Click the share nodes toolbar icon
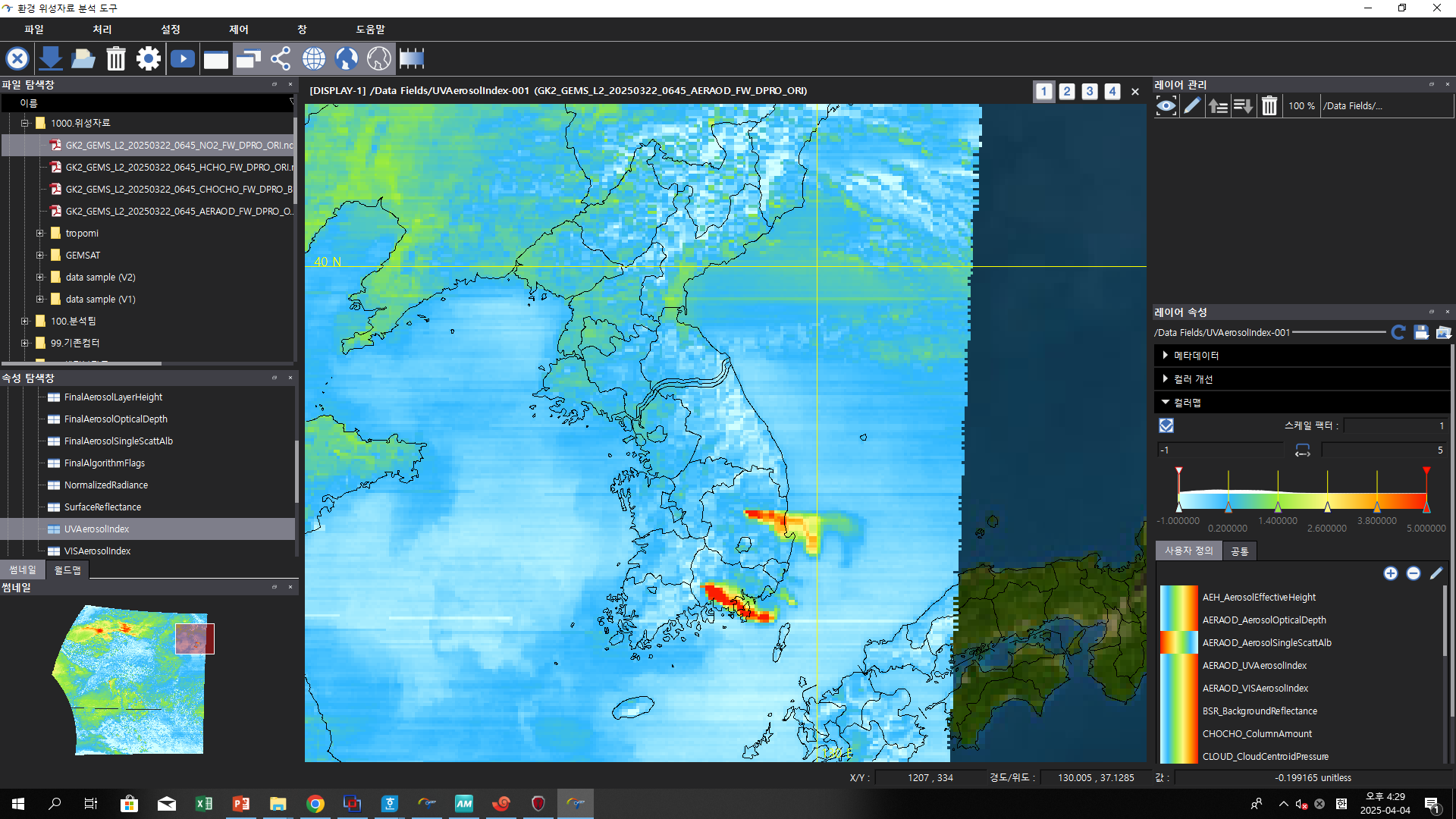 point(281,58)
